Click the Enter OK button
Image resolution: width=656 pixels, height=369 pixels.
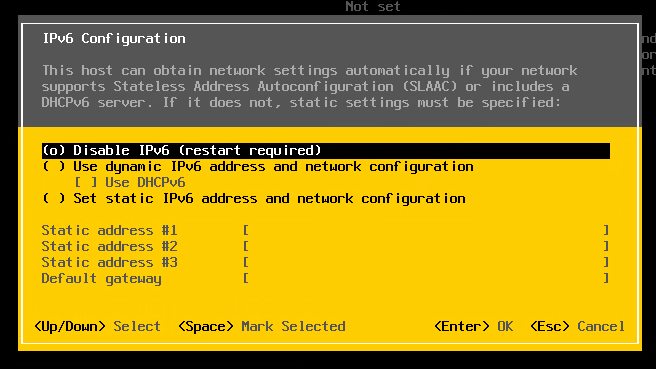click(474, 326)
